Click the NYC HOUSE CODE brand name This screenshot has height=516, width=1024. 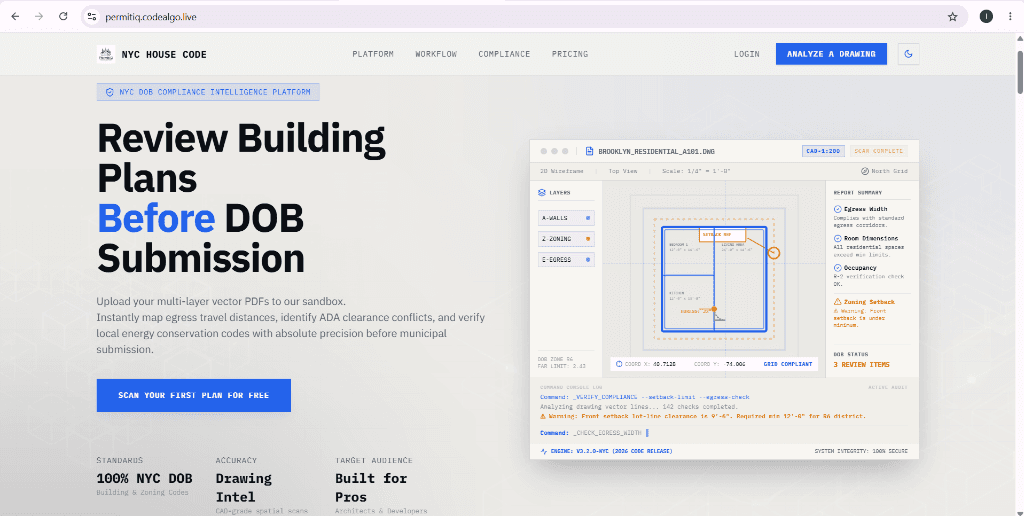coord(164,55)
